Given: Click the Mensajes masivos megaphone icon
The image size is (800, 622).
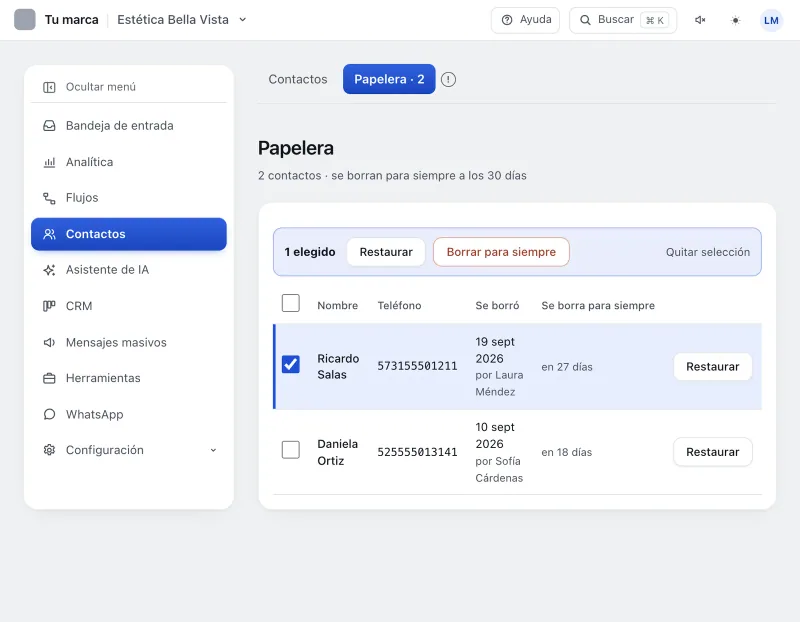Looking at the screenshot, I should pos(49,342).
